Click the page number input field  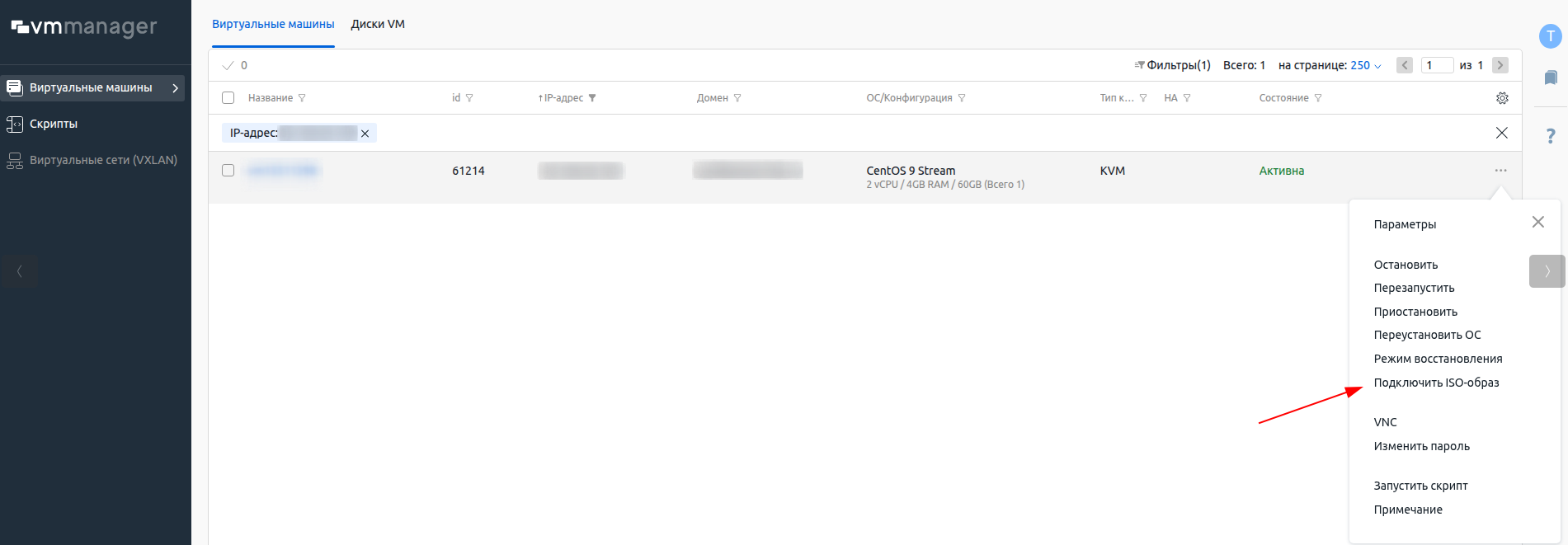click(1437, 65)
